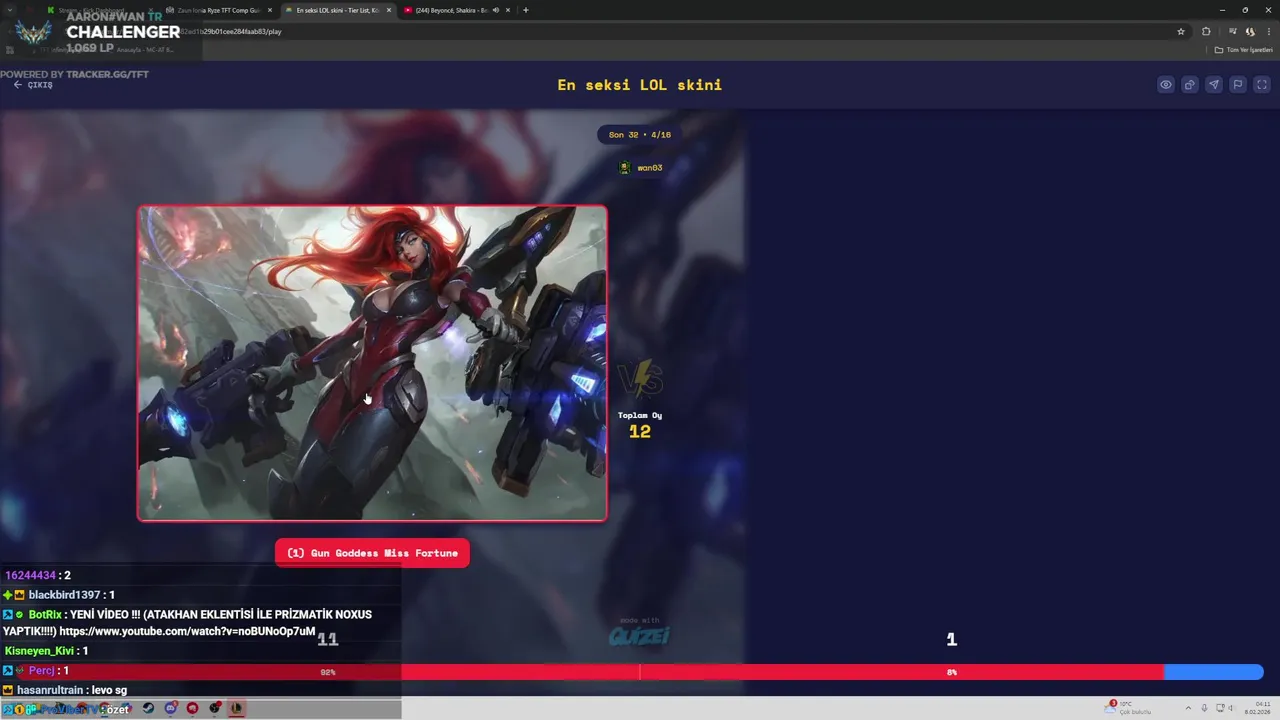This screenshot has height=720, width=1280.
Task: Click the copy-link icon in quiz header
Action: (1190, 85)
